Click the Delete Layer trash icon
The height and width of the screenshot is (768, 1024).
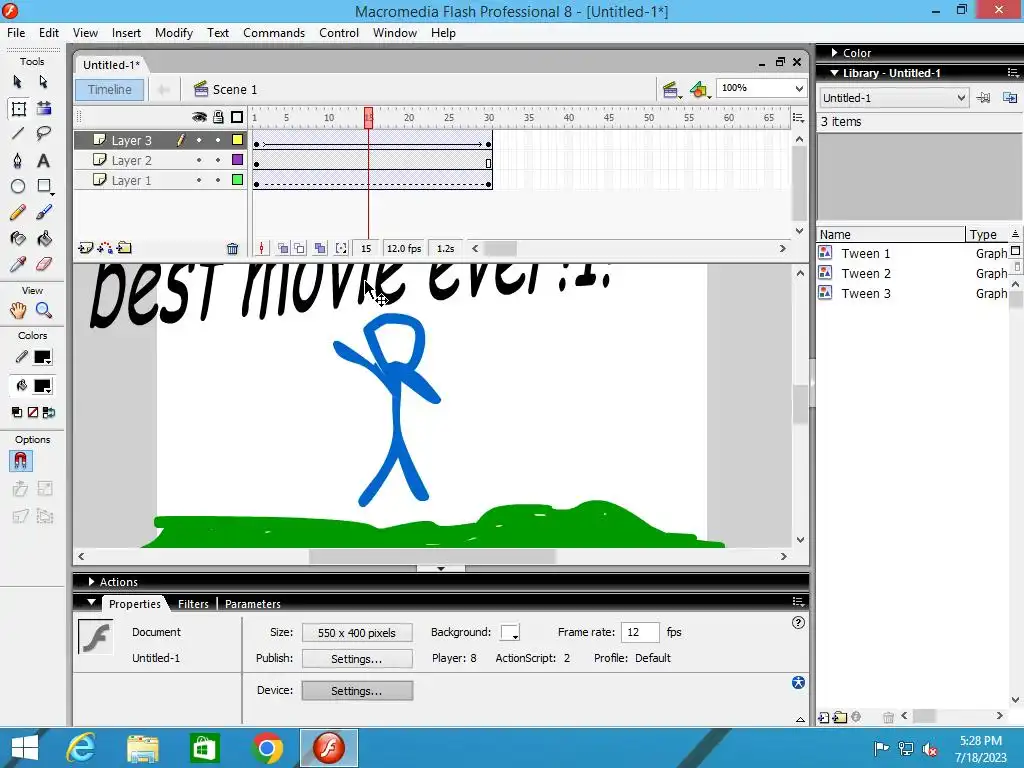pyautogui.click(x=232, y=248)
